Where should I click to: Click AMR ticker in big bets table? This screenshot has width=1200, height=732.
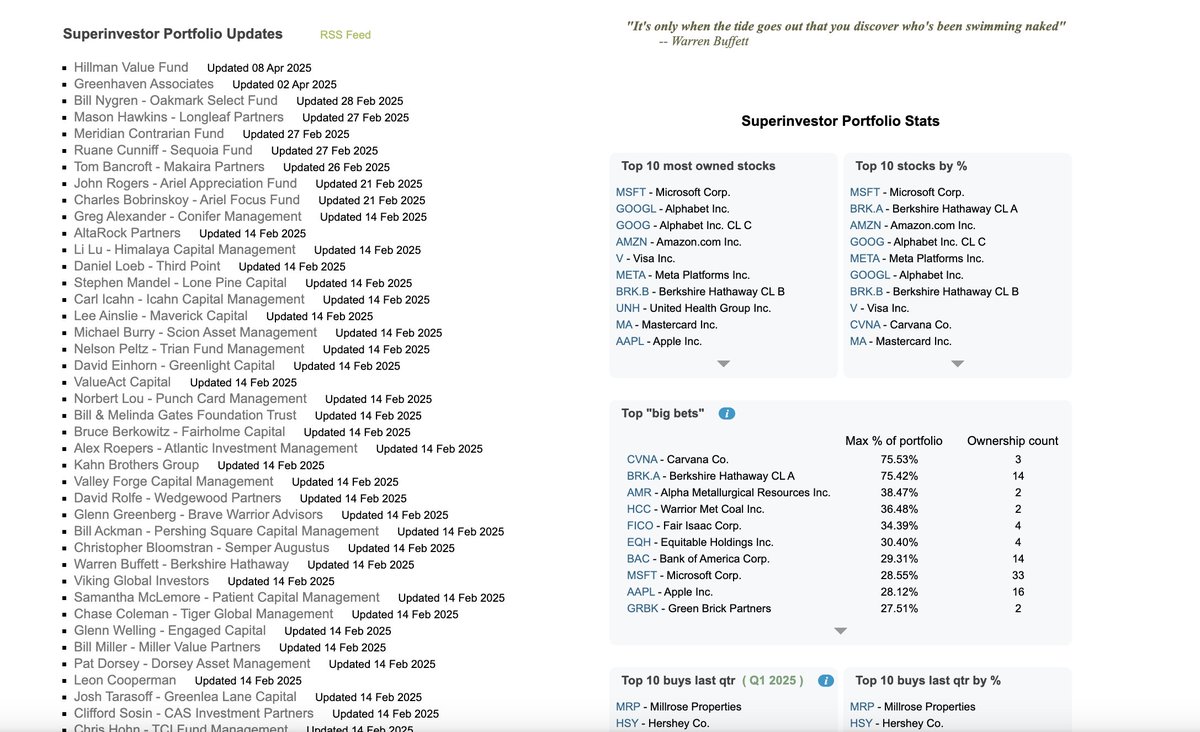pos(639,493)
